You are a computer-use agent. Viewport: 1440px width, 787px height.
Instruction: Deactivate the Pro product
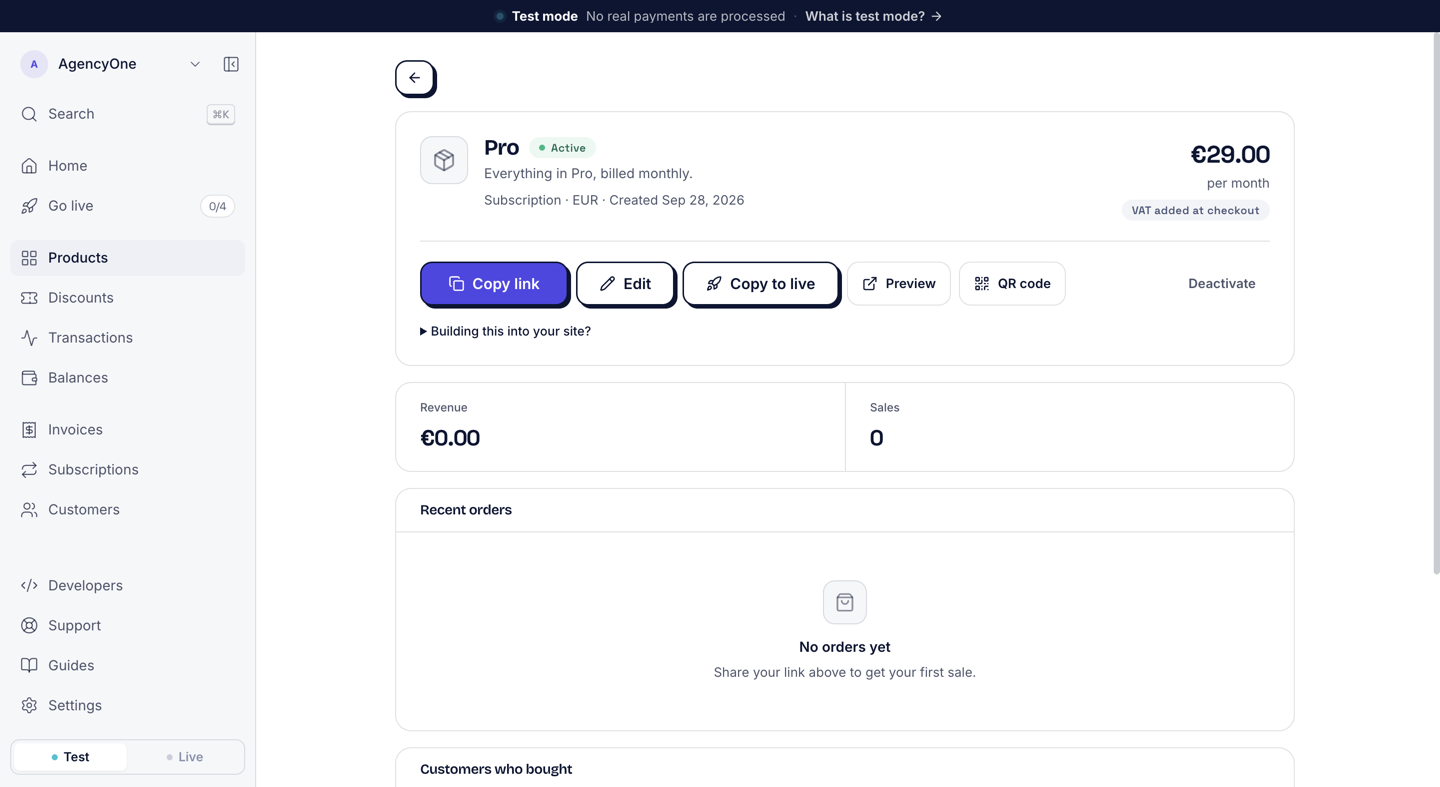tap(1222, 284)
